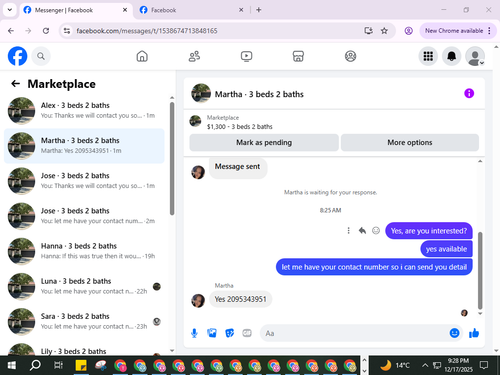Show hidden system tray icons
500x375 pixels.
point(425,365)
